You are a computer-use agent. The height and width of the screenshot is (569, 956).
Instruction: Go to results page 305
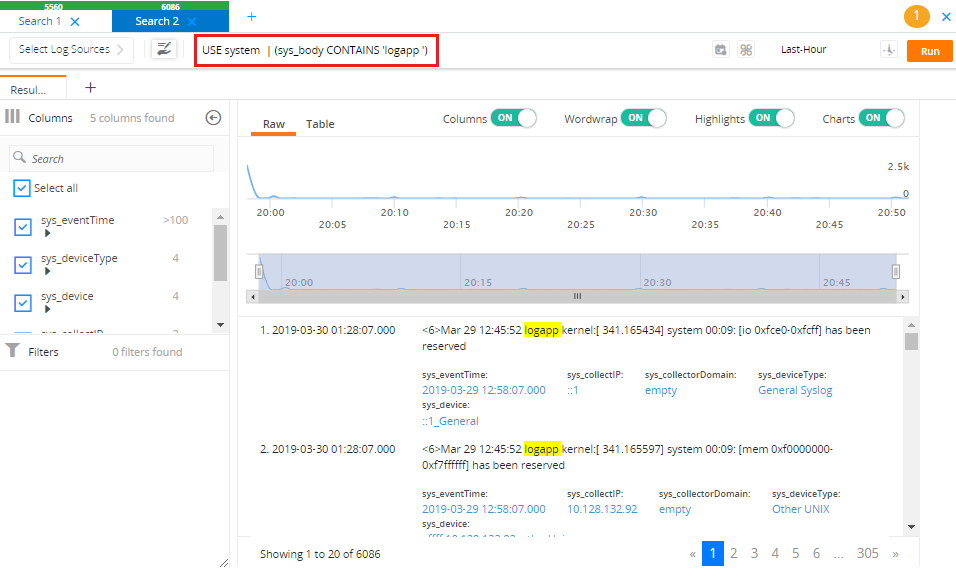coord(868,553)
